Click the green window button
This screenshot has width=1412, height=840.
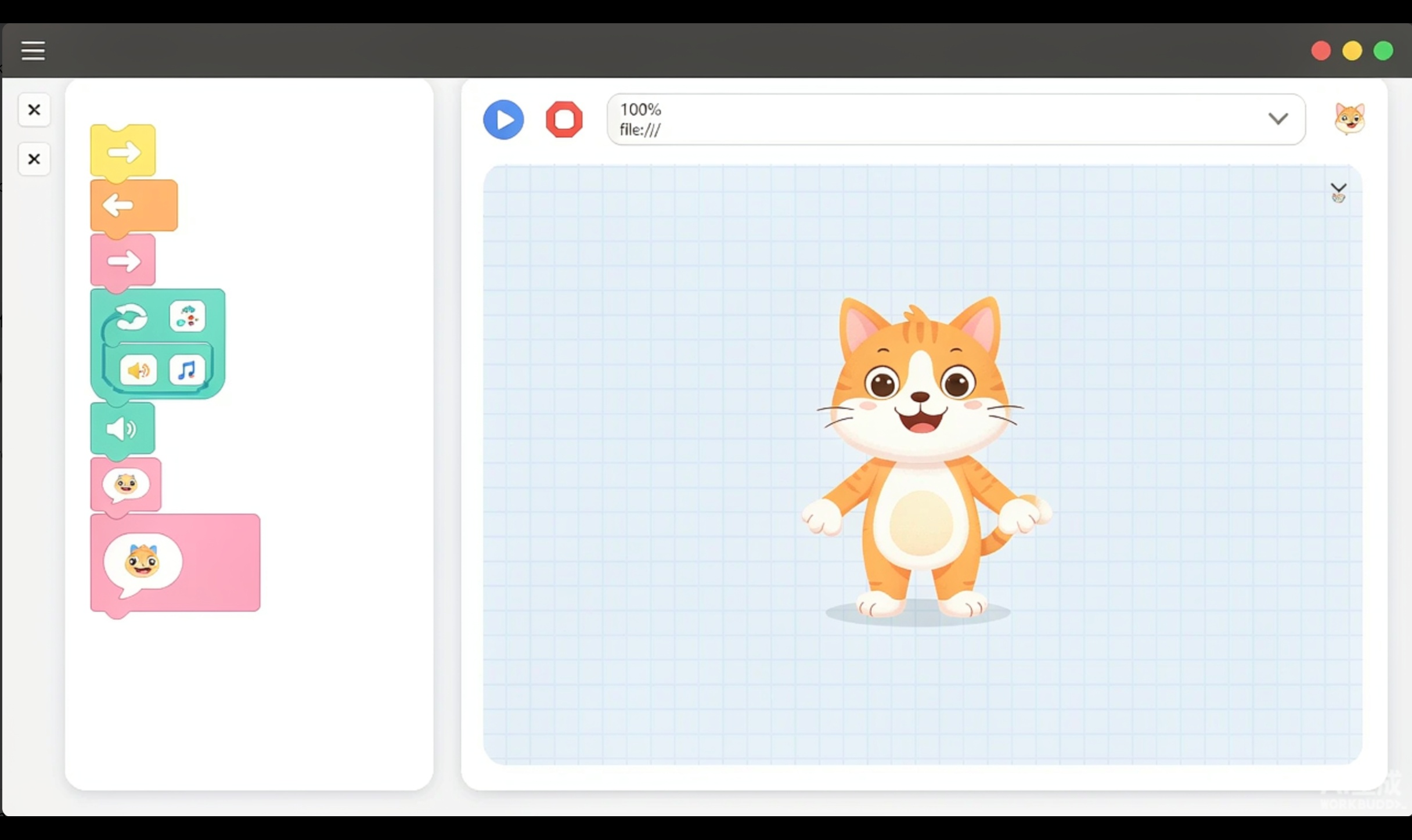(1383, 51)
